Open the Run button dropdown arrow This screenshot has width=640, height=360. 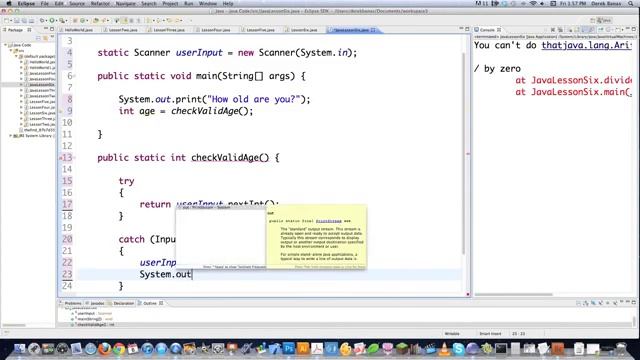coord(56,20)
